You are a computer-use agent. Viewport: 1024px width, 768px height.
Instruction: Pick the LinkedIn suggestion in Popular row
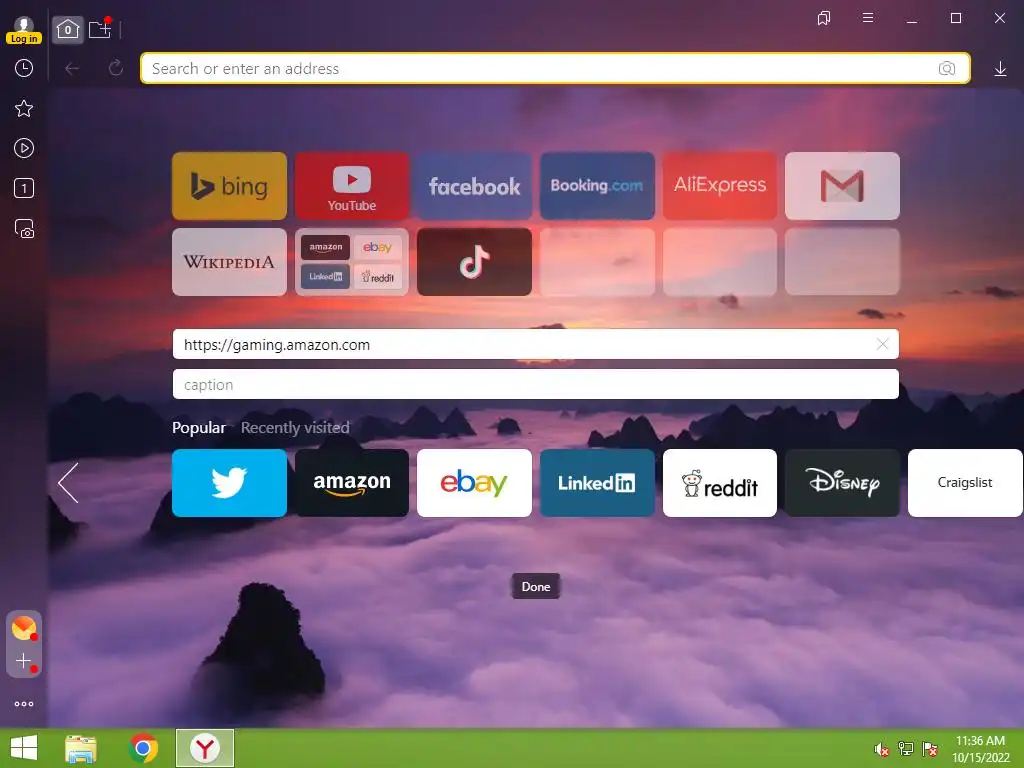597,483
